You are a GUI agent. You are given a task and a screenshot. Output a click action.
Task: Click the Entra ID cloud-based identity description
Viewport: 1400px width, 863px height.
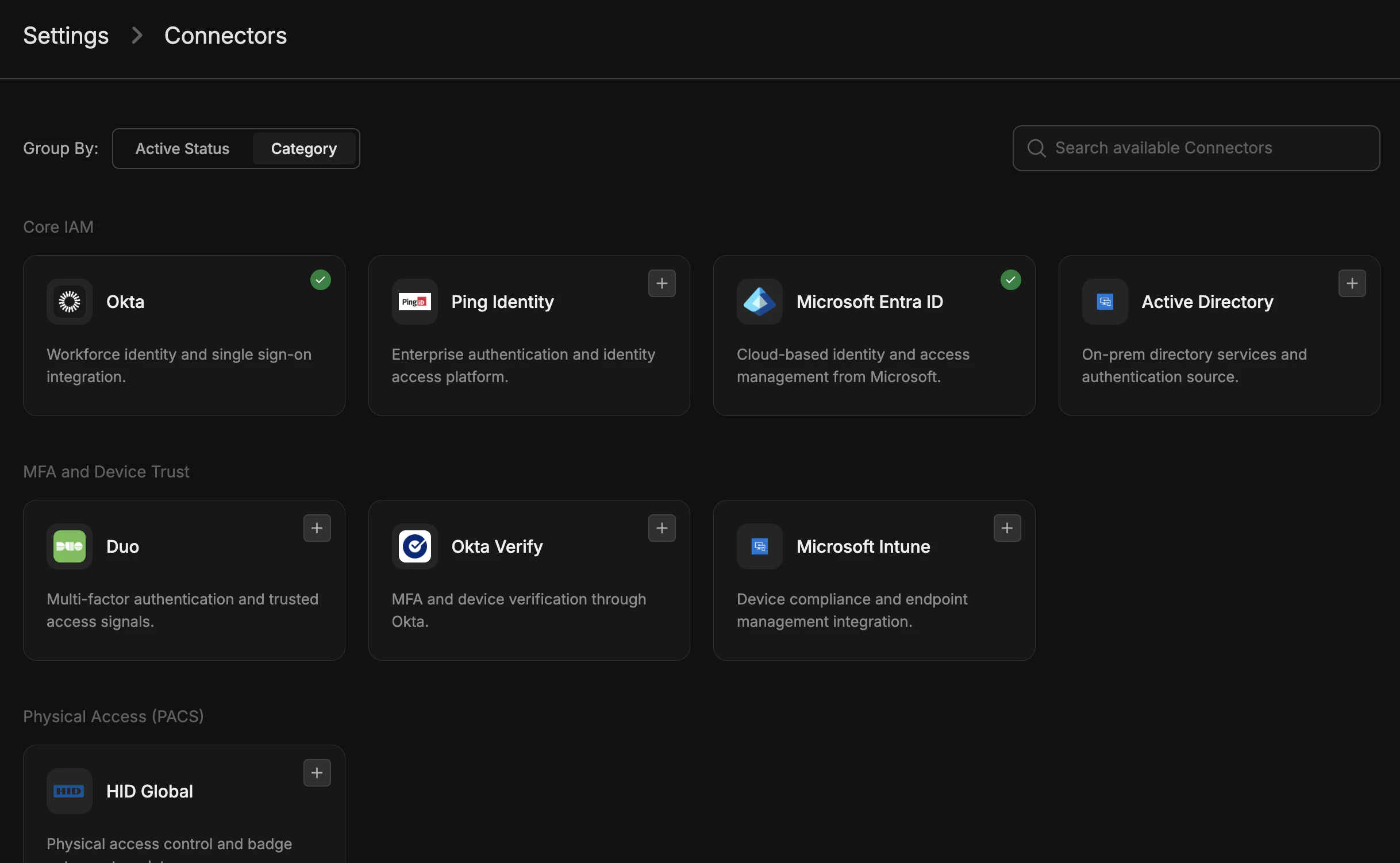(x=853, y=365)
